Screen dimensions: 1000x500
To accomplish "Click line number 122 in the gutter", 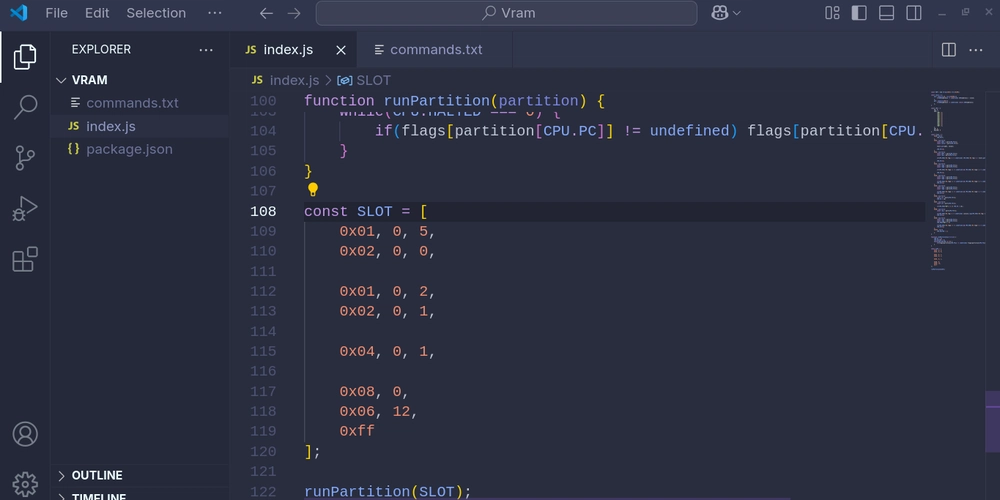I will click(x=263, y=492).
